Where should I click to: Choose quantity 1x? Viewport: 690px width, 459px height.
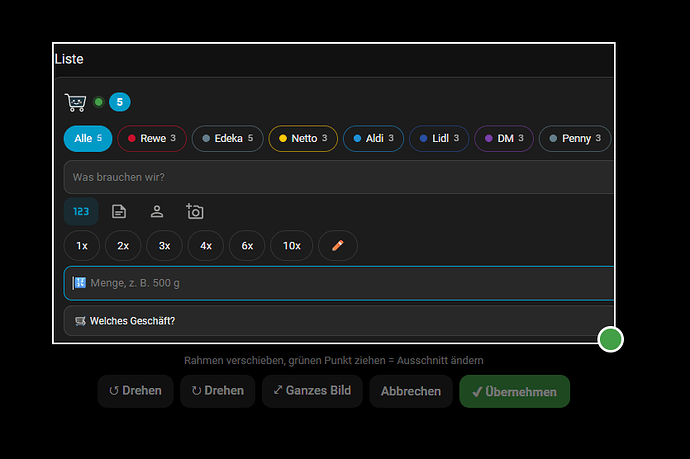coord(82,246)
